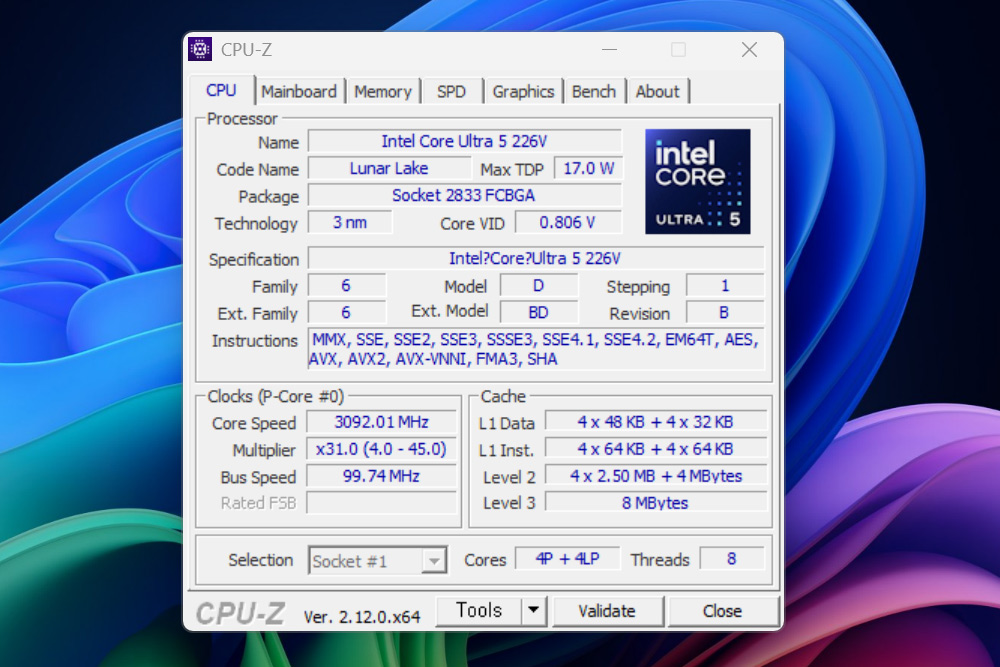Screen dimensions: 1000x667
Task: Click the Specification field Intel?Core?Ultra 5 226V
Action: 536,258
